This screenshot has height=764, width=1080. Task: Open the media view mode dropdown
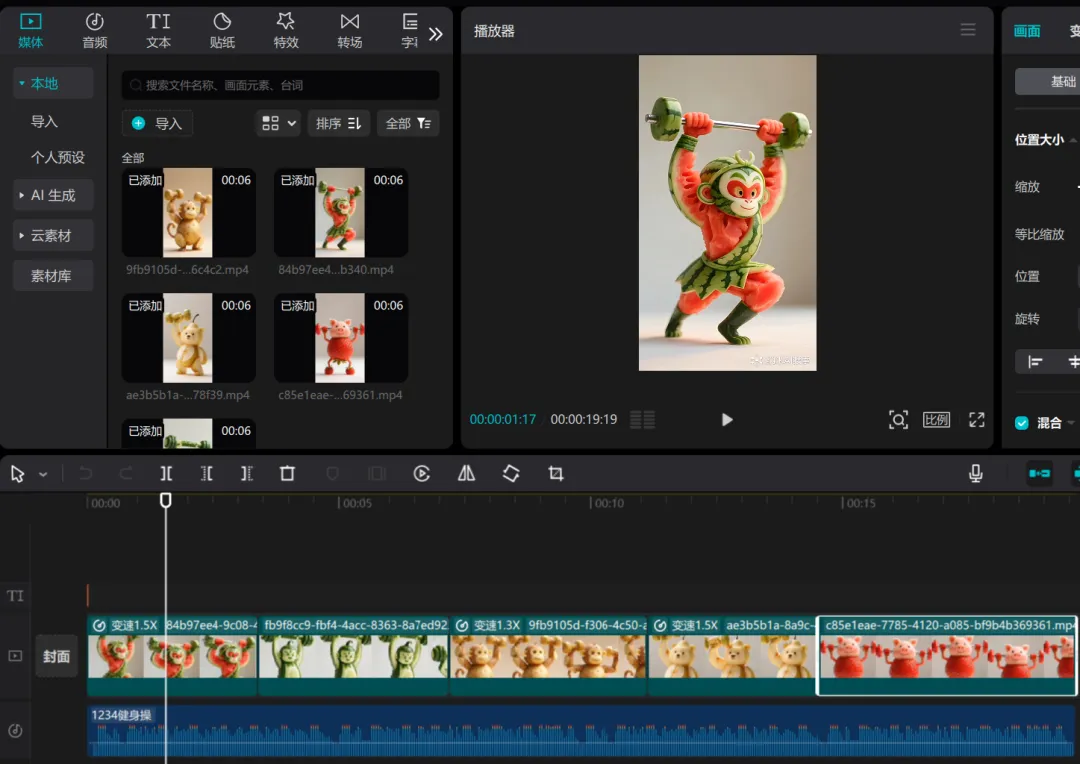click(x=278, y=123)
